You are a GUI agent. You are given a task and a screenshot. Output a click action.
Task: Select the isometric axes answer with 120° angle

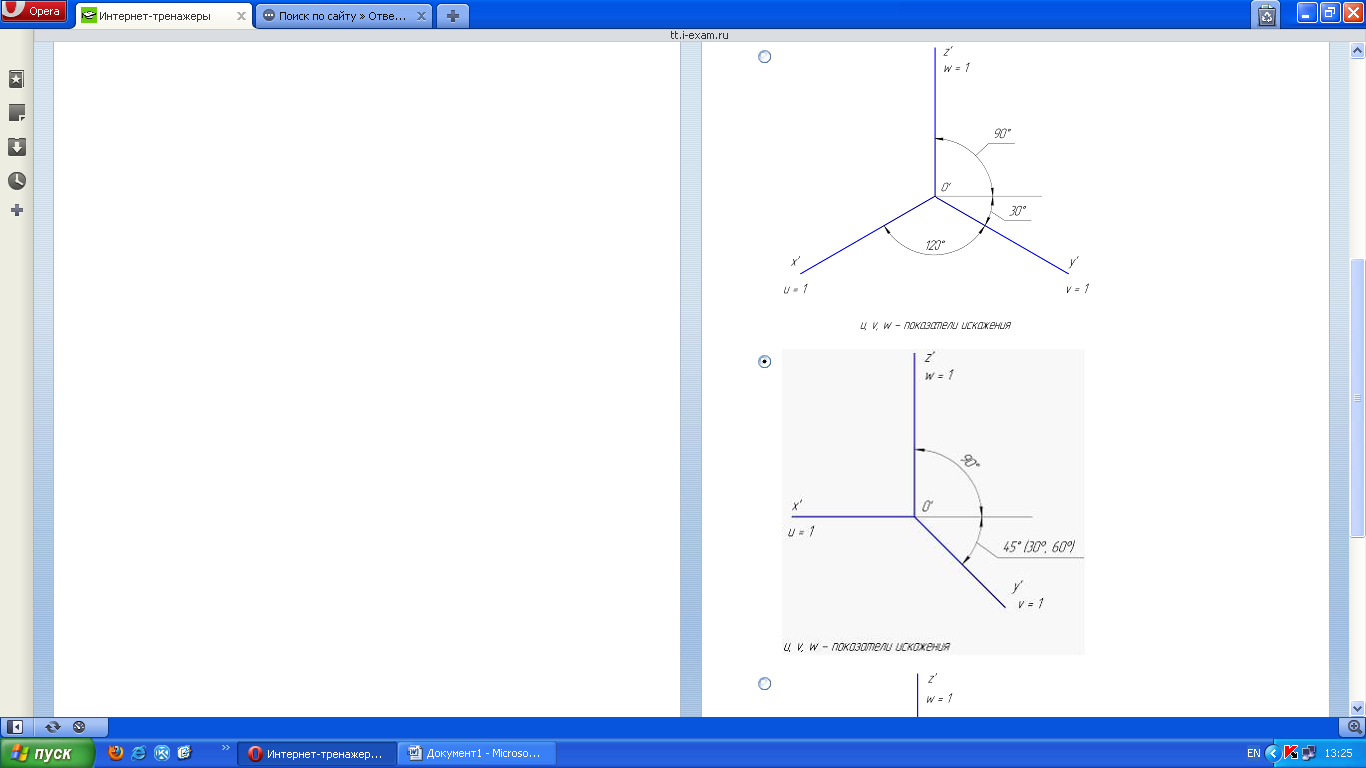click(765, 57)
